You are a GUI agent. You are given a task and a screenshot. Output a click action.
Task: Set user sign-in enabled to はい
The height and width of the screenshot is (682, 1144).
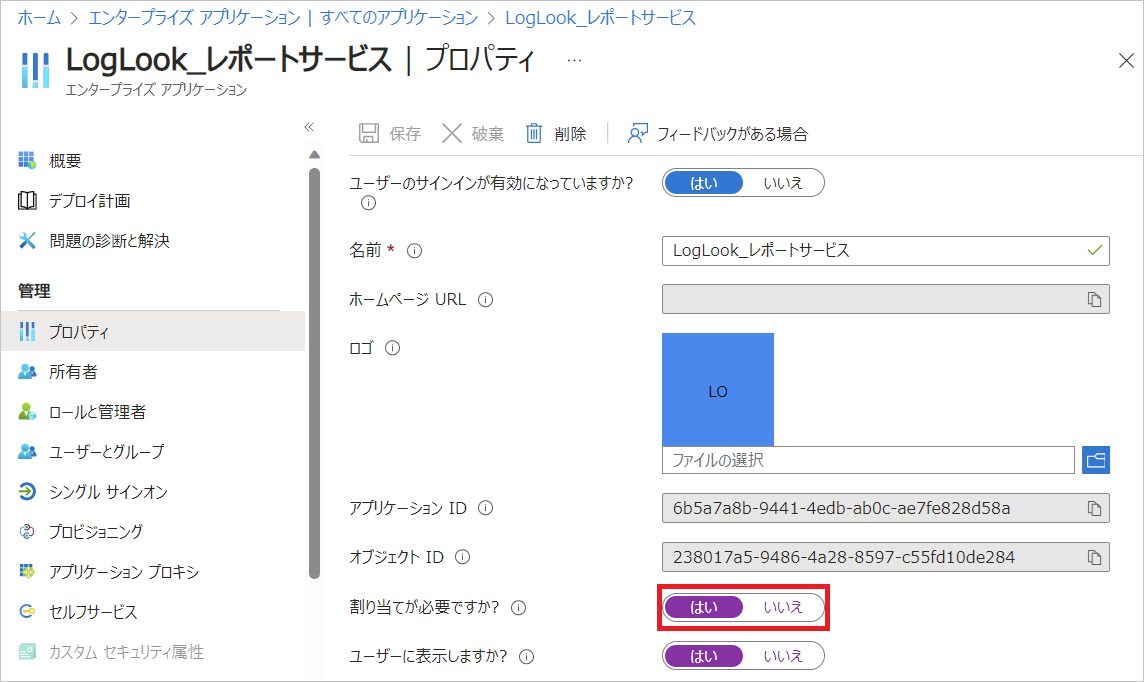(x=704, y=183)
